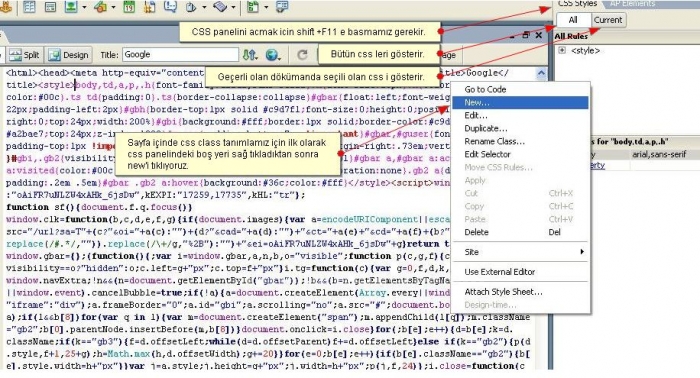Image resolution: width=700 pixels, height=378 pixels.
Task: Click the Insert Div Tag icon
Action: [50, 6]
